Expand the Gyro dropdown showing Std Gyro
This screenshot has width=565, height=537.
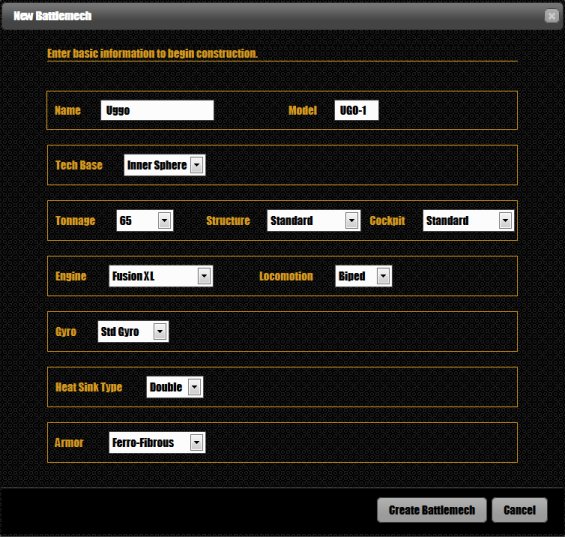click(133, 332)
